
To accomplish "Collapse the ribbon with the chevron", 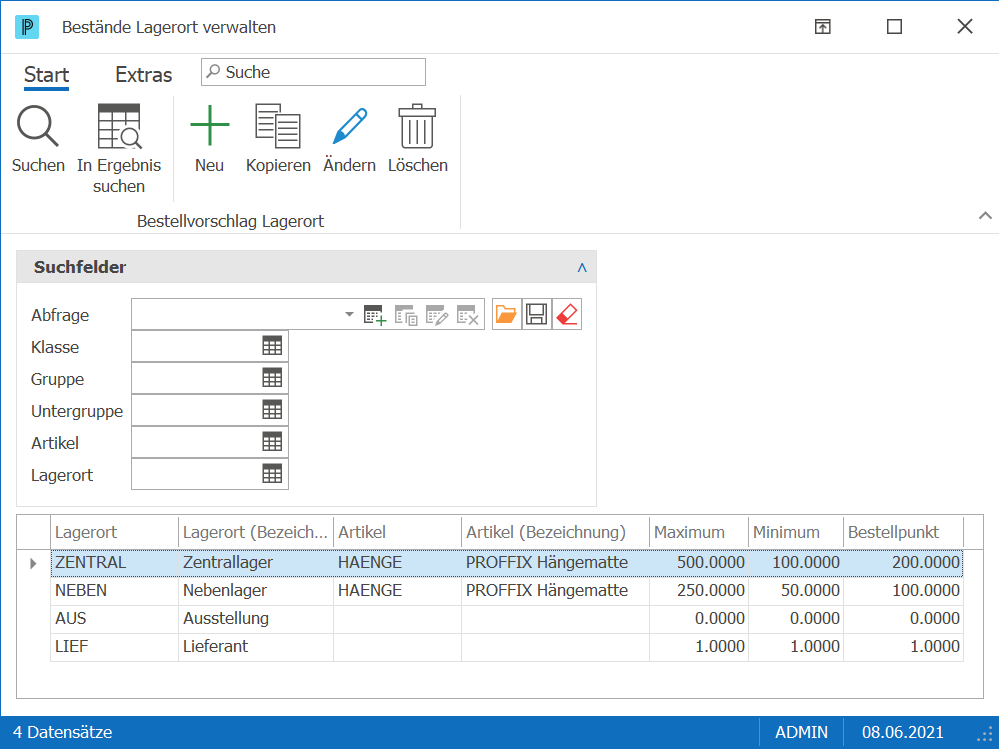I will 985,215.
